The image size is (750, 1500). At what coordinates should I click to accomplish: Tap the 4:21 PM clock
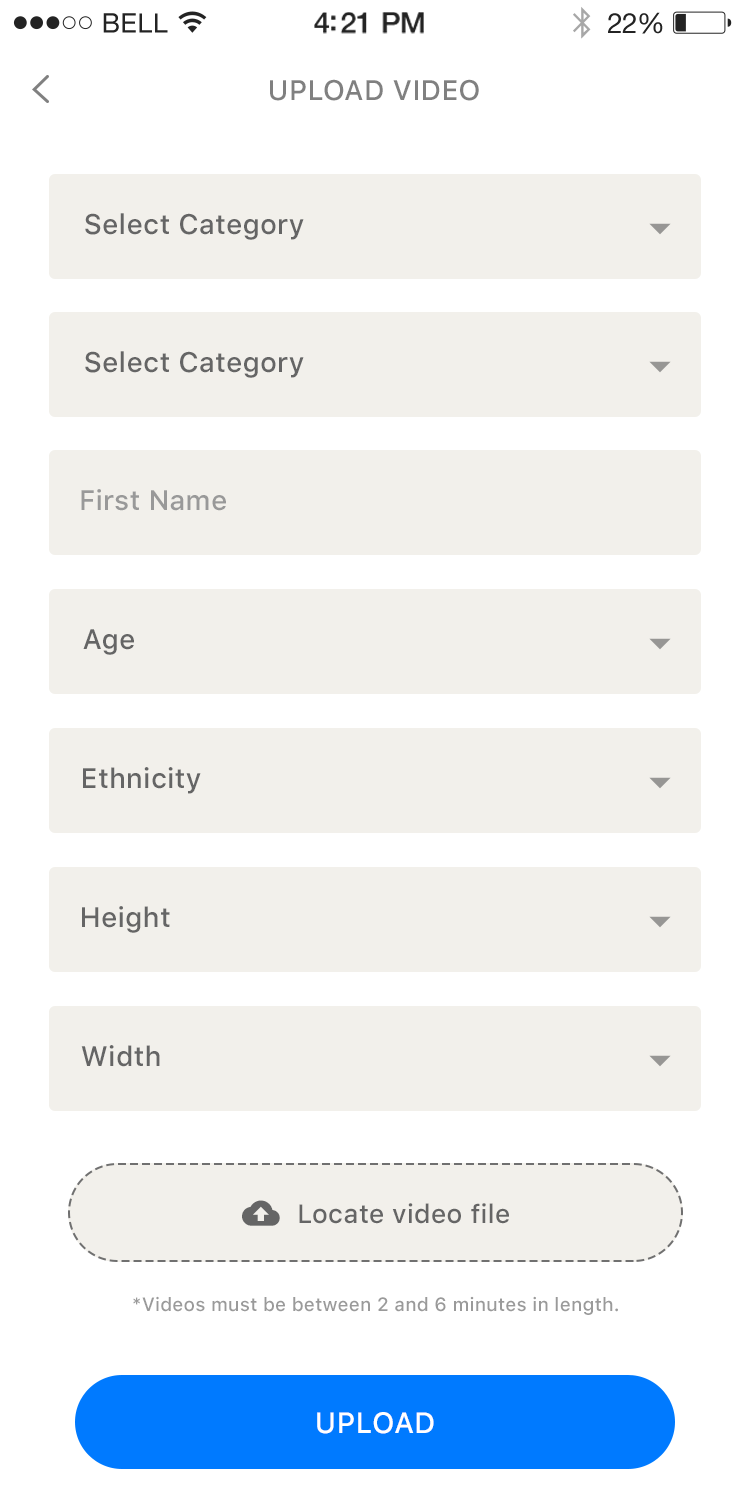(369, 23)
